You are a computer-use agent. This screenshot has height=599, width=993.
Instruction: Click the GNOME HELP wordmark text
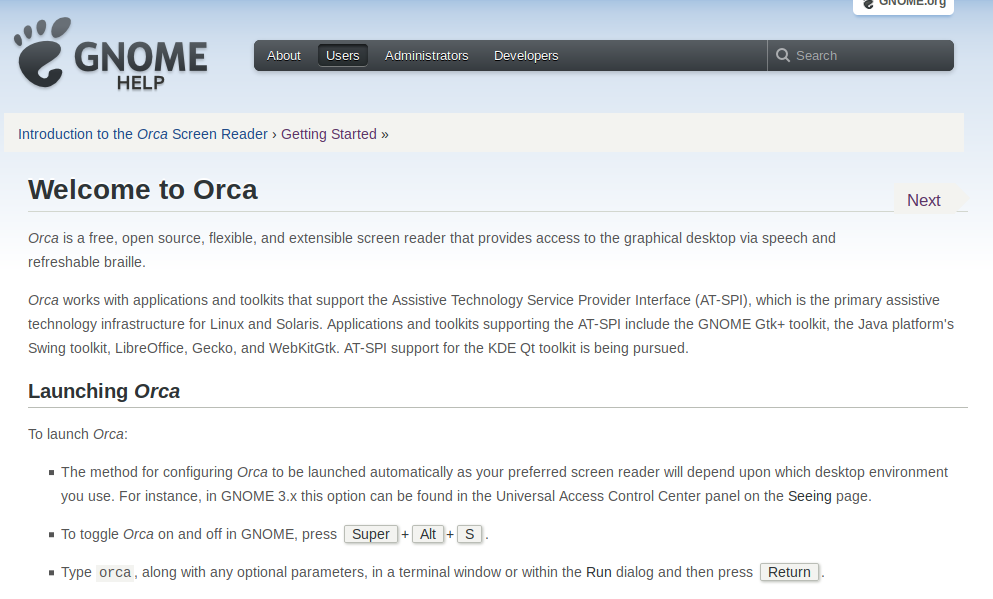pos(141,65)
